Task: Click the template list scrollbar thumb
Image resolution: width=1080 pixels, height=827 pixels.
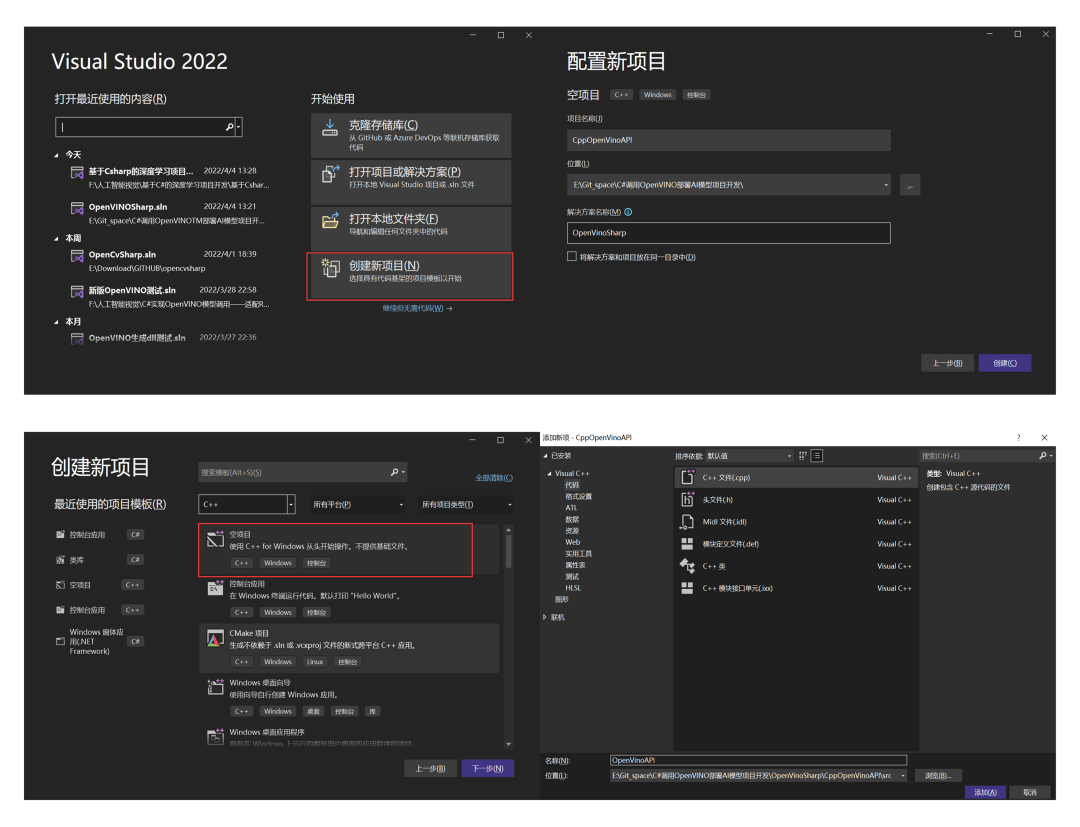Action: [x=509, y=550]
